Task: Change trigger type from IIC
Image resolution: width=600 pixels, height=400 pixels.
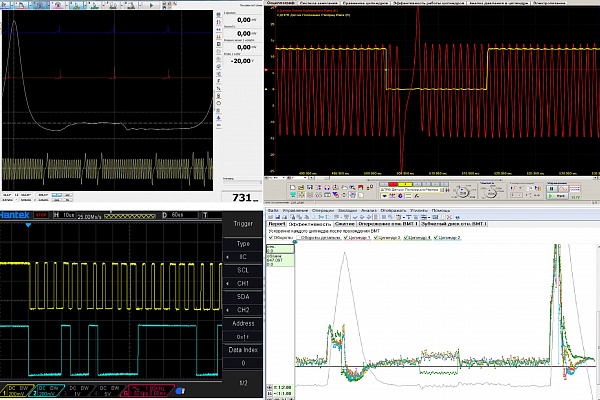Action: pyautogui.click(x=243, y=257)
